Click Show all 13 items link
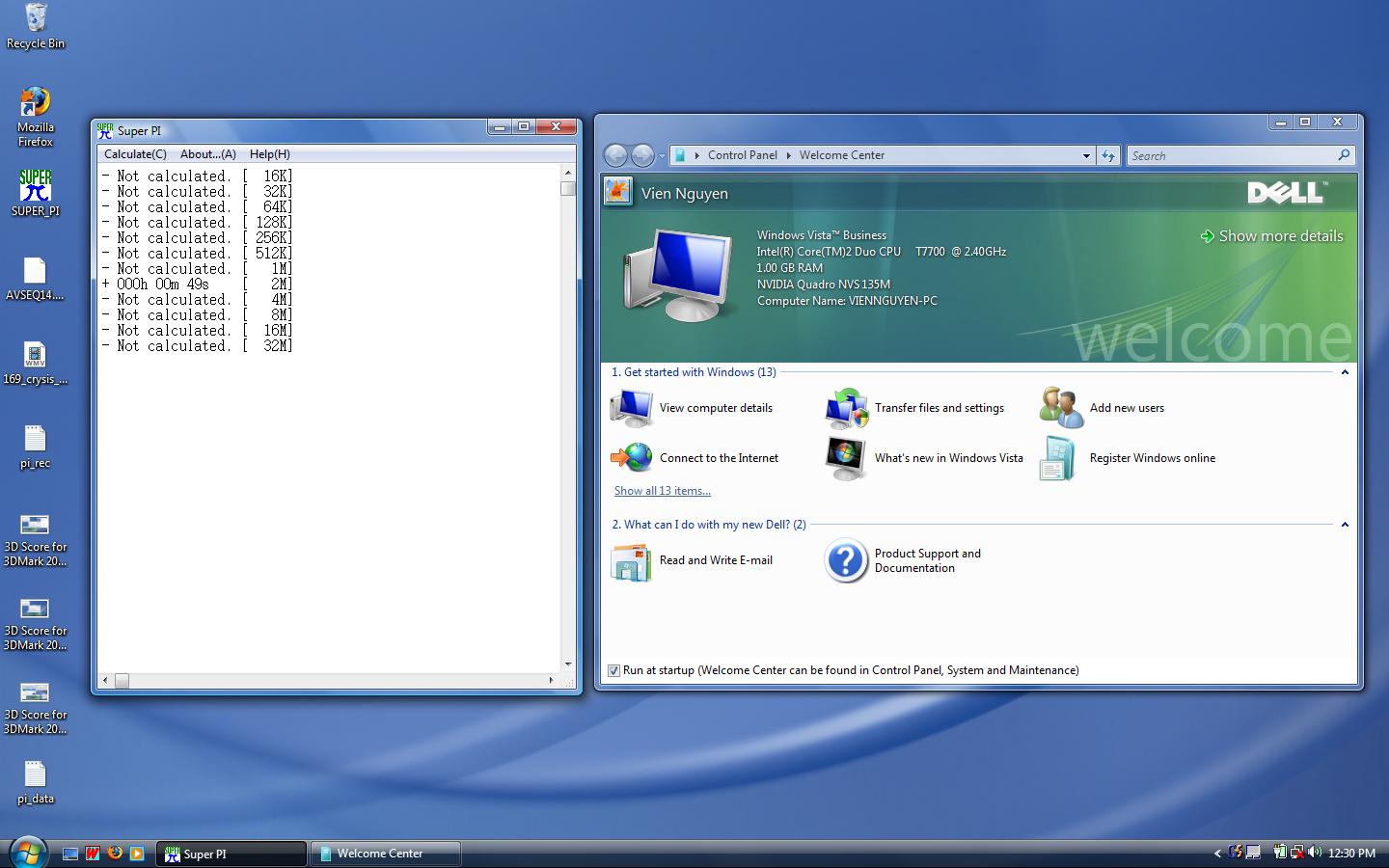 pyautogui.click(x=663, y=491)
